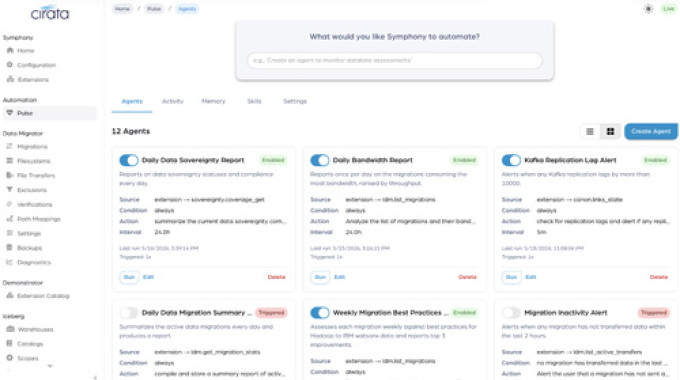680x380 pixels.
Task: Click 'Triggered' badge on Daily Data Migration Summary
Action: click(271, 312)
